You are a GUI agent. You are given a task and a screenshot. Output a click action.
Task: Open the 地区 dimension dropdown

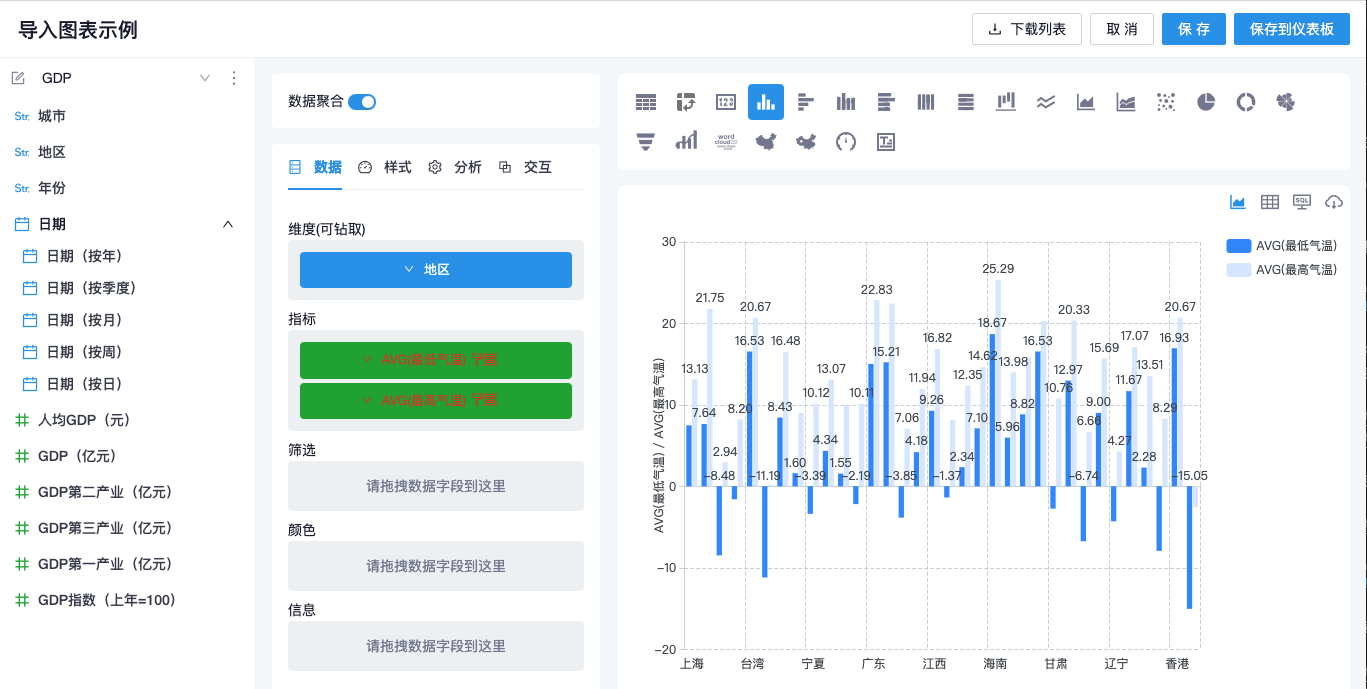coord(436,270)
